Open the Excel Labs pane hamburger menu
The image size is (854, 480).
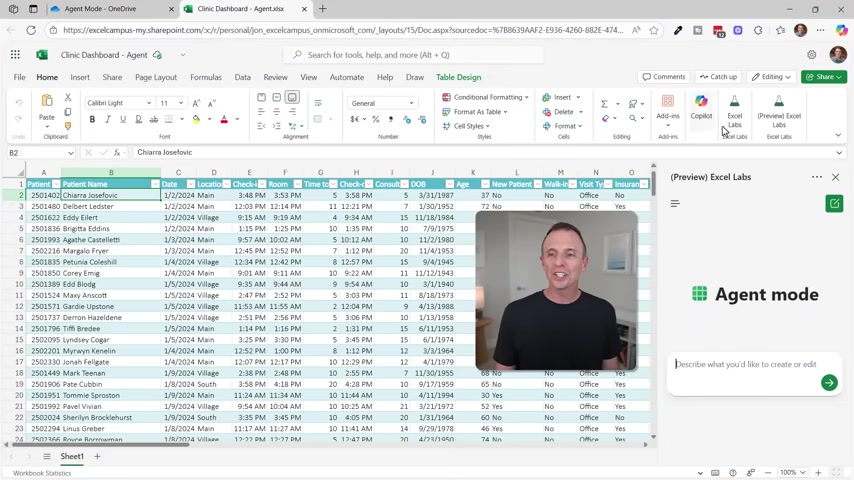pos(675,203)
